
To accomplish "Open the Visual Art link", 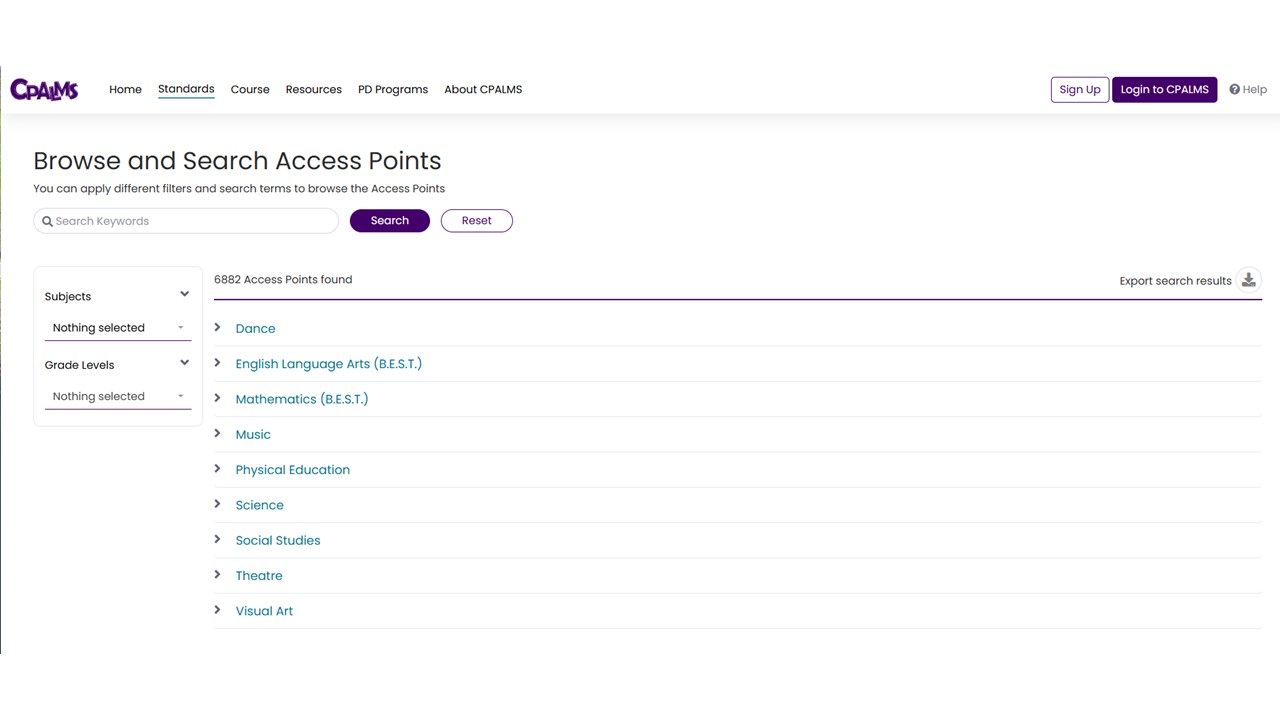I will (264, 611).
